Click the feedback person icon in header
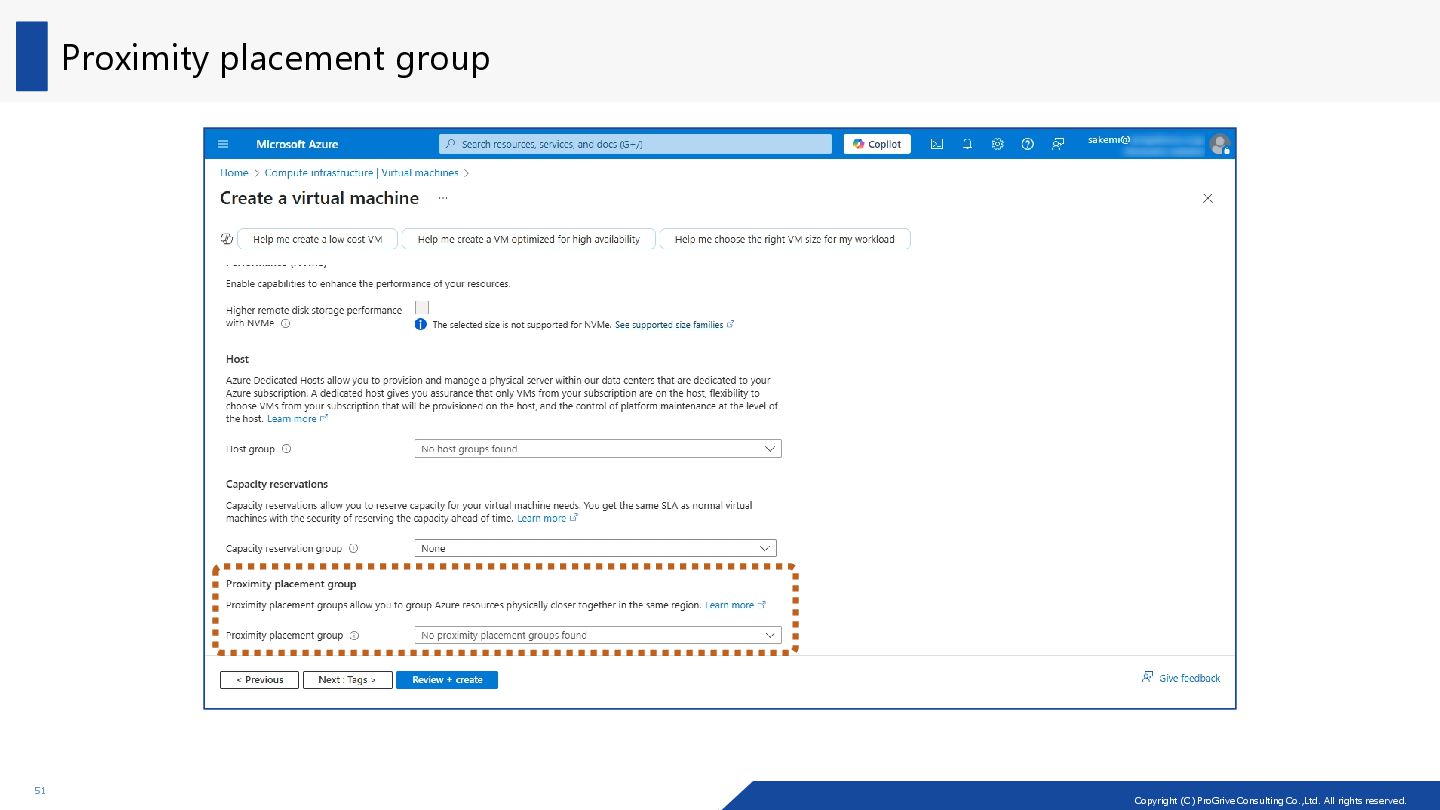This screenshot has width=1440, height=810. [x=1057, y=144]
